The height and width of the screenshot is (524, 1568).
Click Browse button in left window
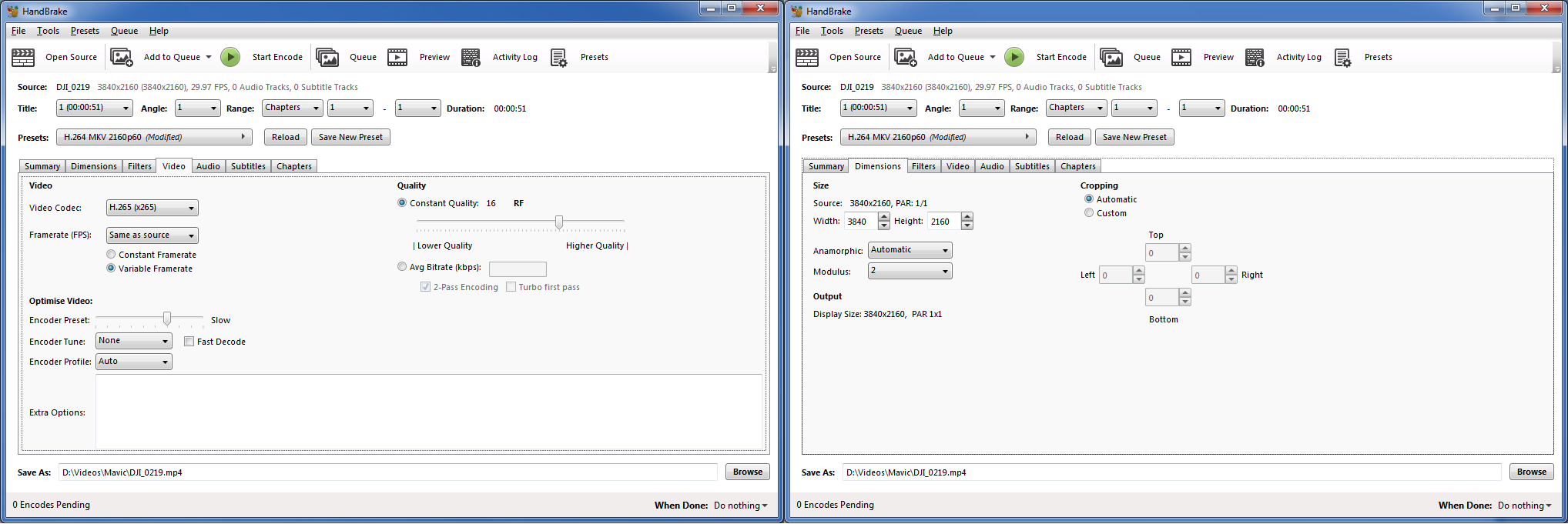(748, 472)
